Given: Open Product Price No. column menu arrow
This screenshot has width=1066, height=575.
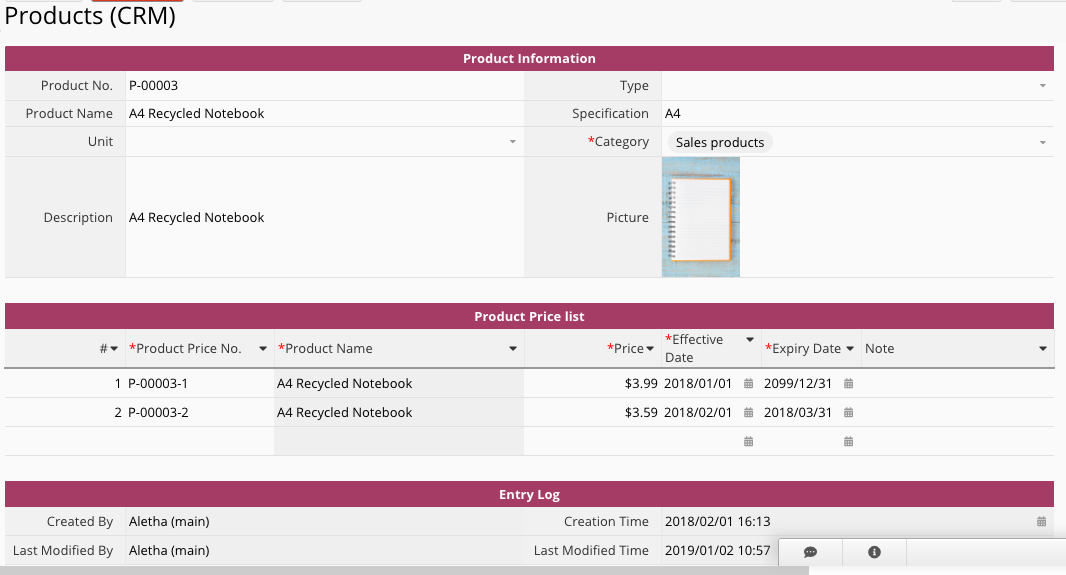Looking at the screenshot, I should click(x=263, y=349).
